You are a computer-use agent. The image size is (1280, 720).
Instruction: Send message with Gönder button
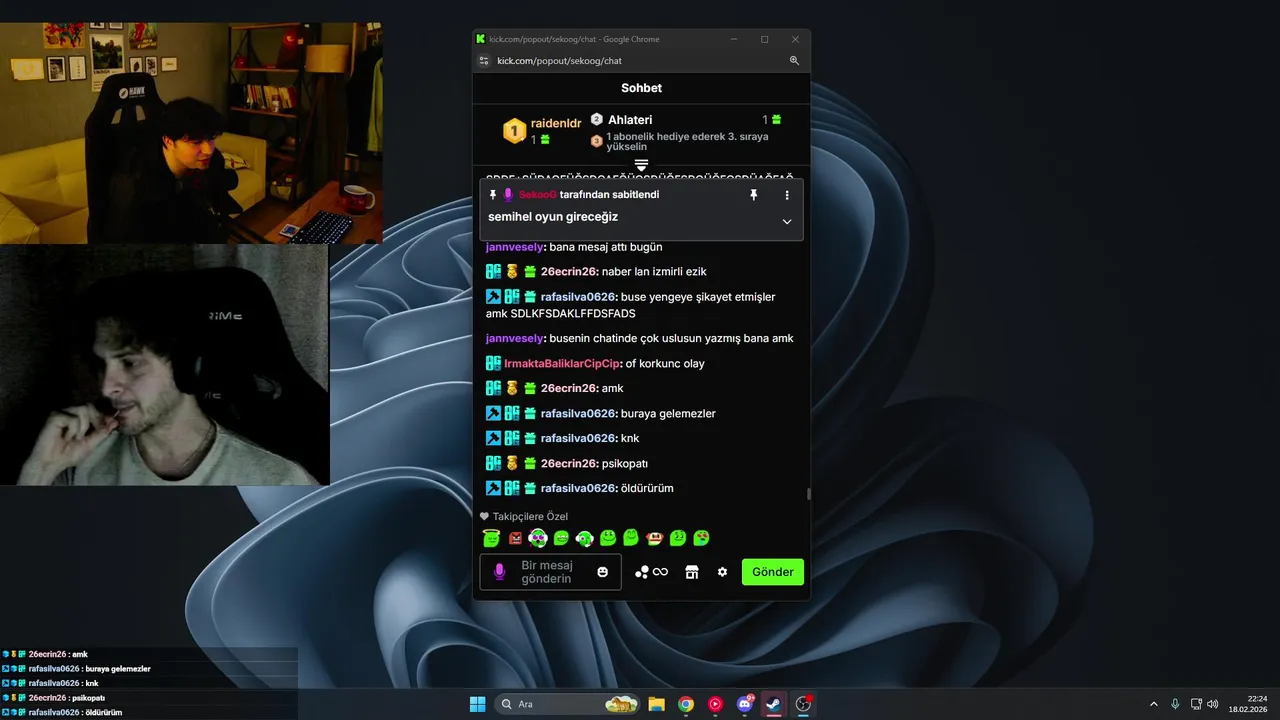[773, 572]
